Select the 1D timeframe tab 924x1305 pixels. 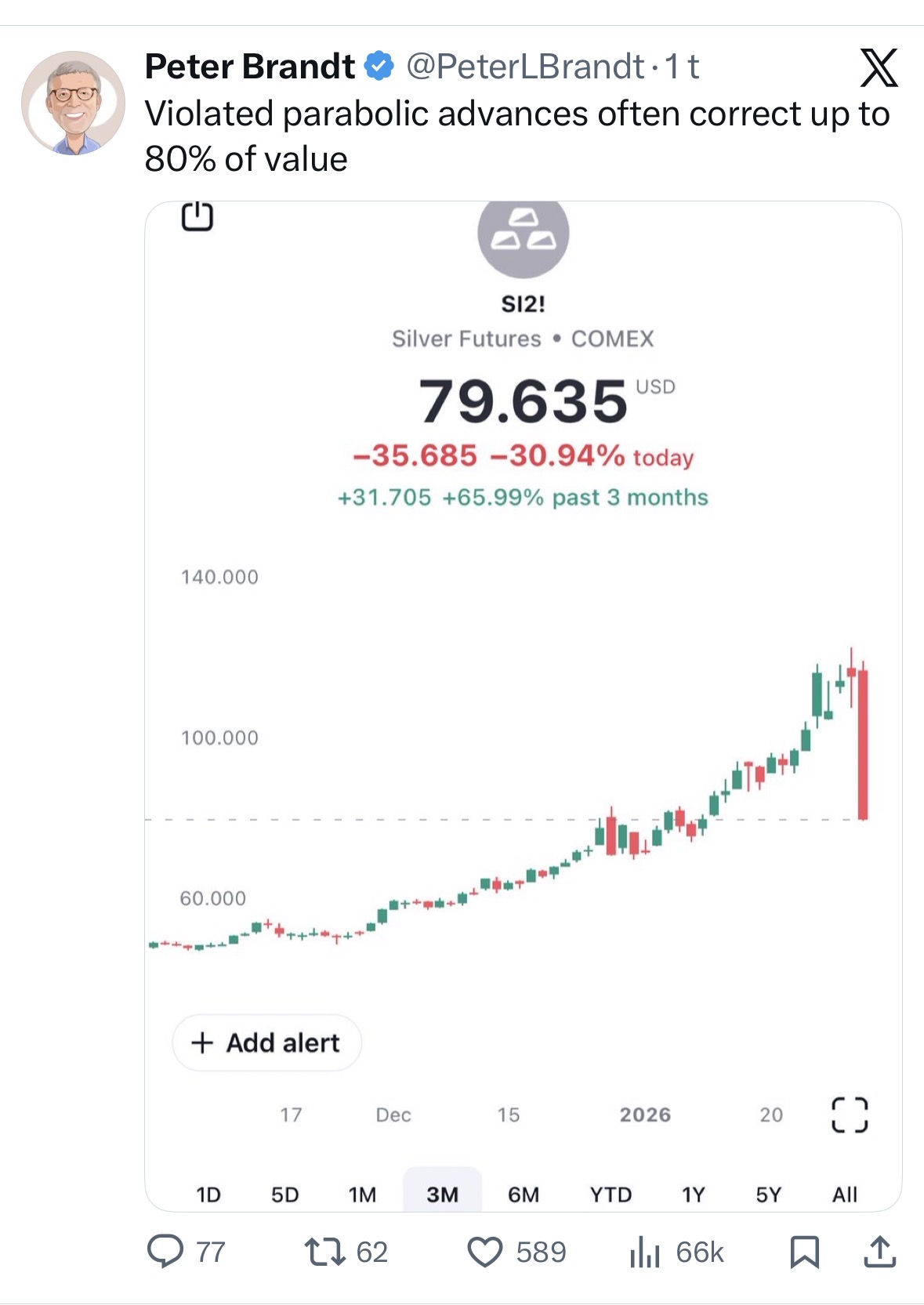[x=208, y=1194]
